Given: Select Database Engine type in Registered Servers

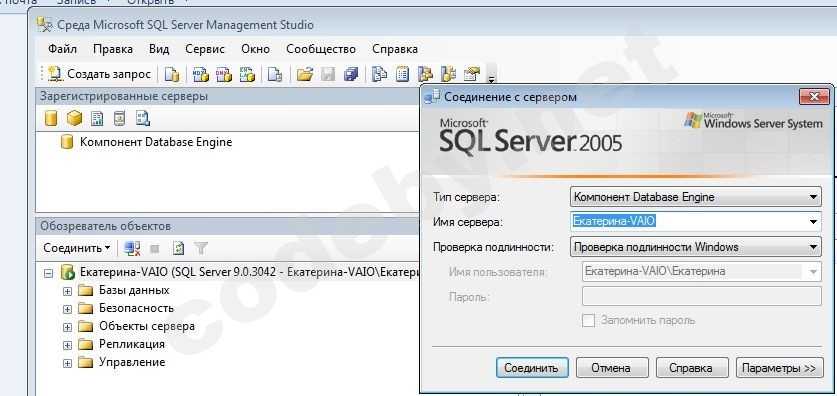Looking at the screenshot, I should click(x=51, y=118).
